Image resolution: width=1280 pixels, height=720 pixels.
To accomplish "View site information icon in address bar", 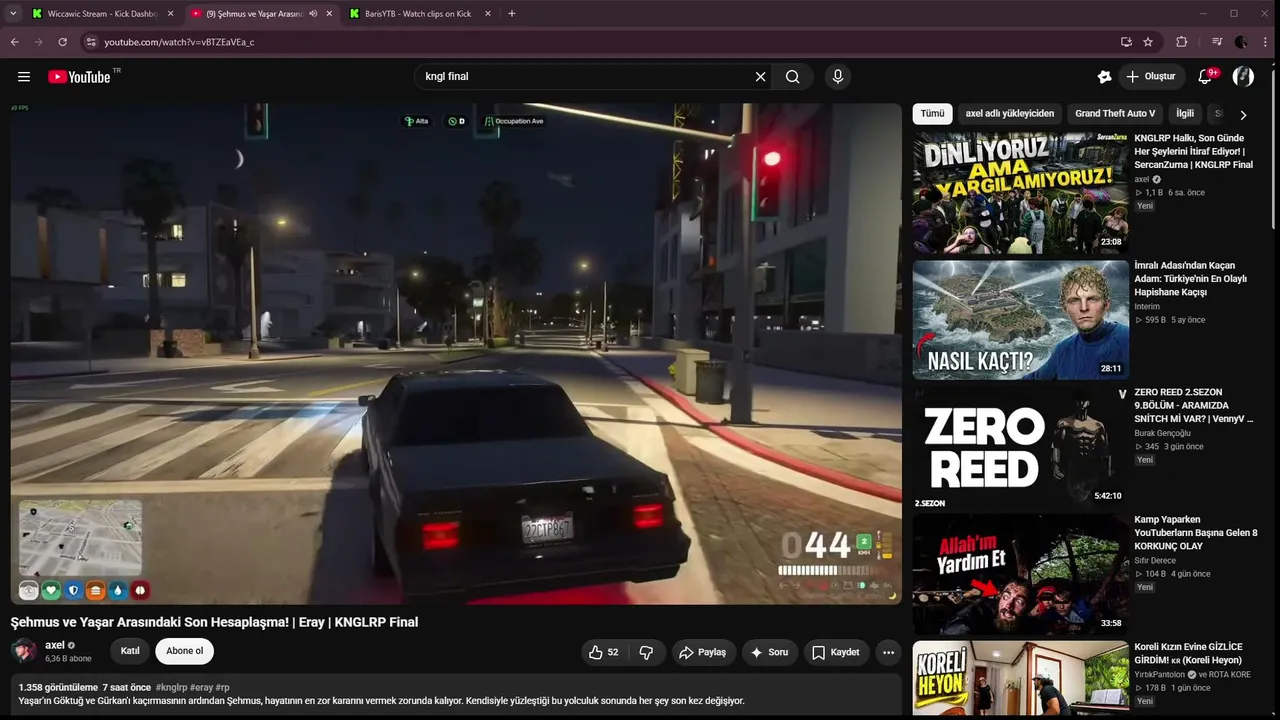I will 90,42.
